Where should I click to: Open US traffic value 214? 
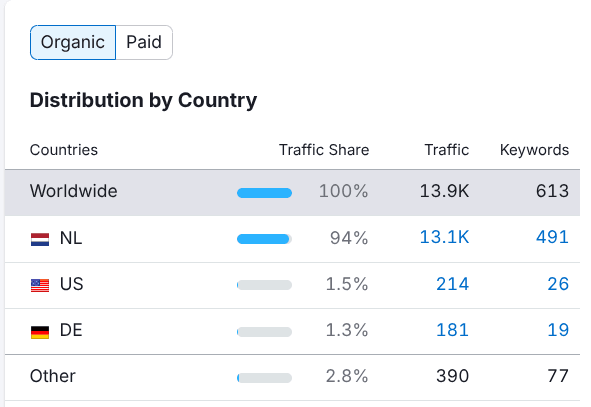452,284
